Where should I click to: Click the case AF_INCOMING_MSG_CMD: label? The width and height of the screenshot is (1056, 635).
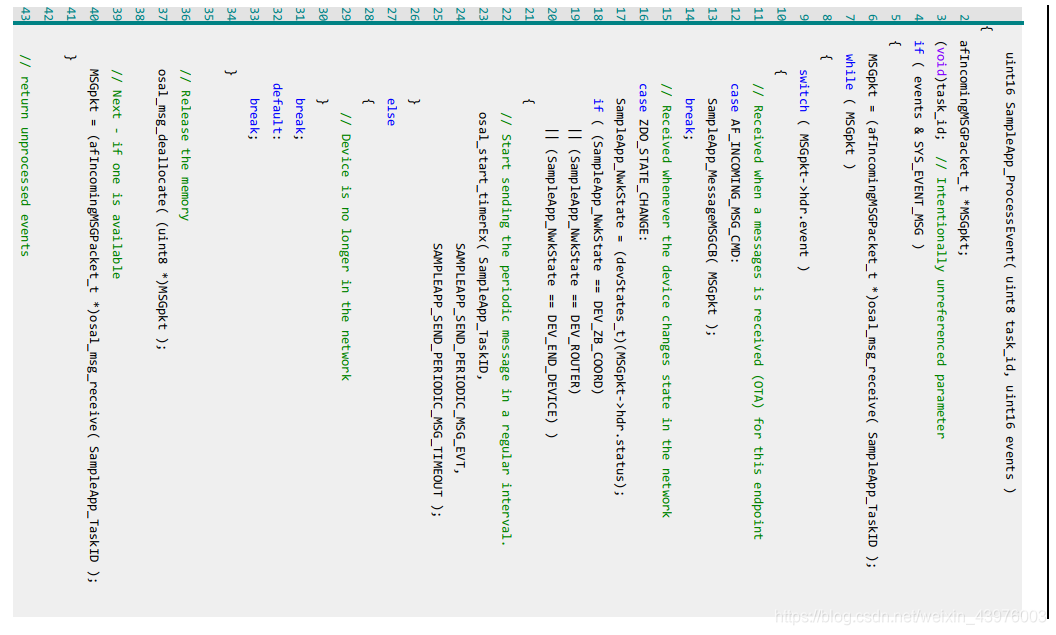(x=735, y=174)
